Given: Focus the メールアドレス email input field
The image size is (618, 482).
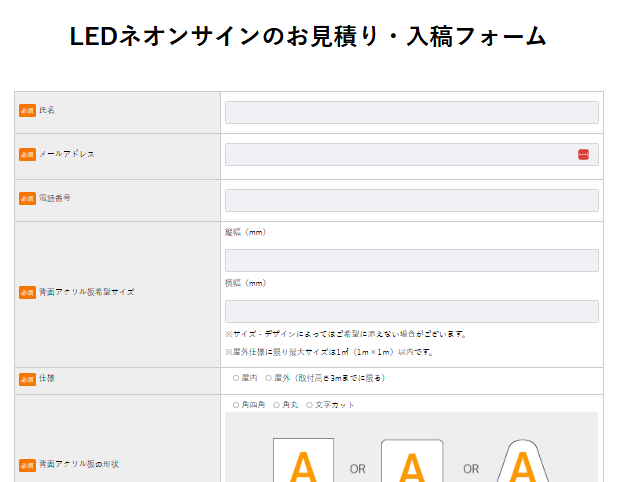Looking at the screenshot, I should point(400,154).
